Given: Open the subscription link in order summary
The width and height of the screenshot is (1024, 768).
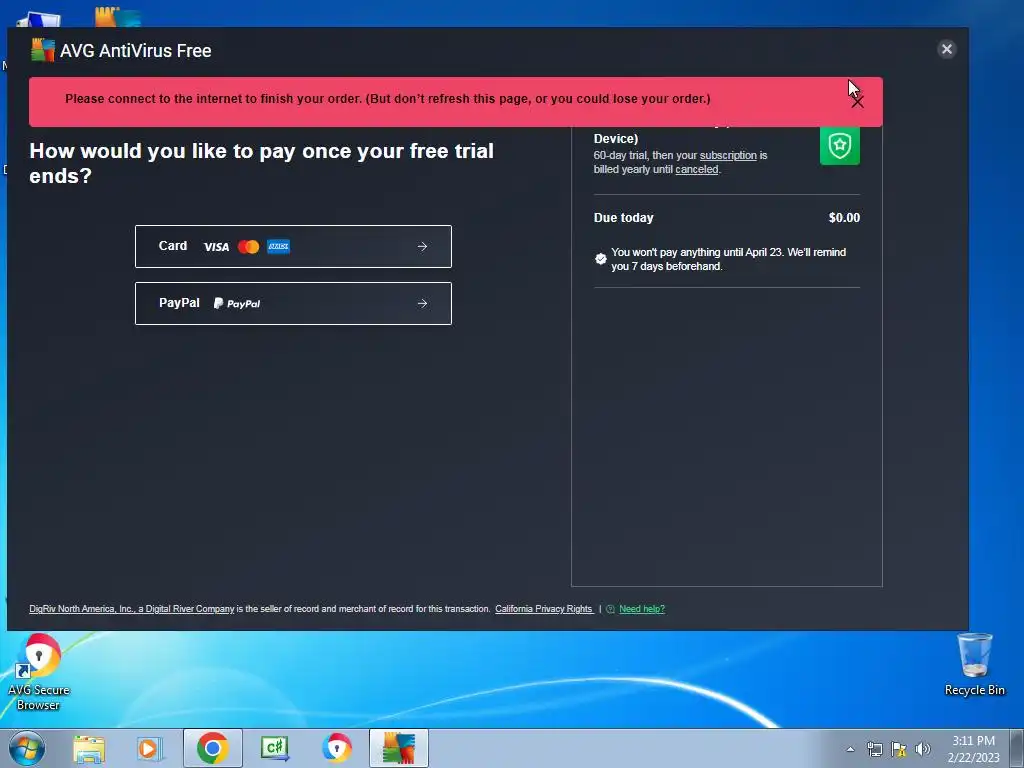Looking at the screenshot, I should [x=728, y=155].
